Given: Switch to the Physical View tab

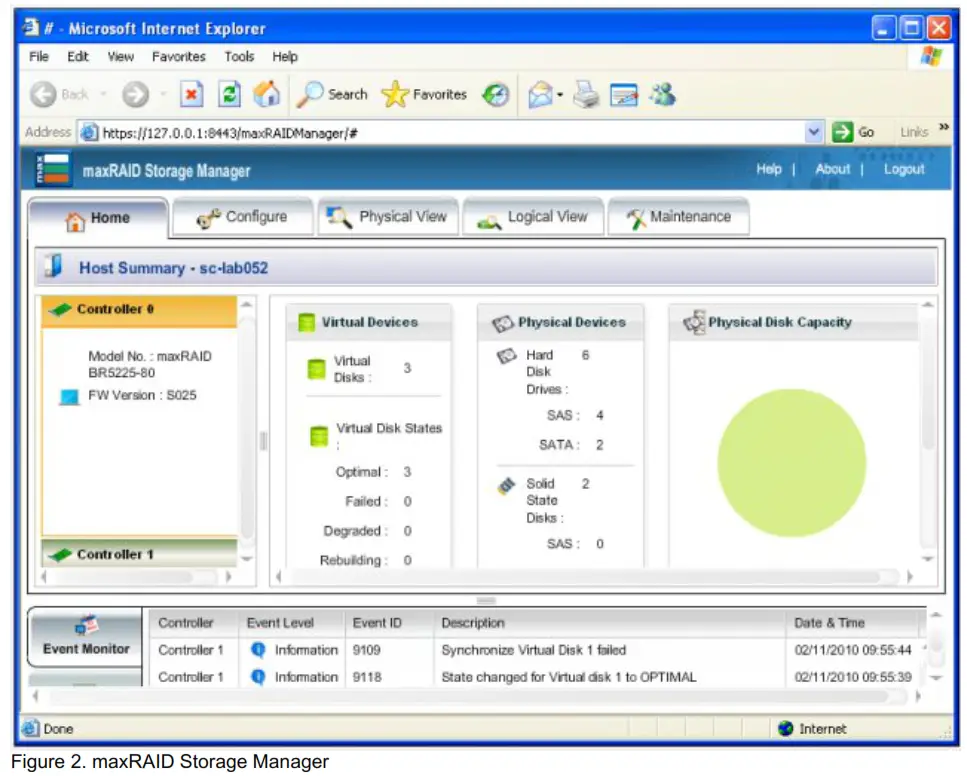Looking at the screenshot, I should [388, 217].
